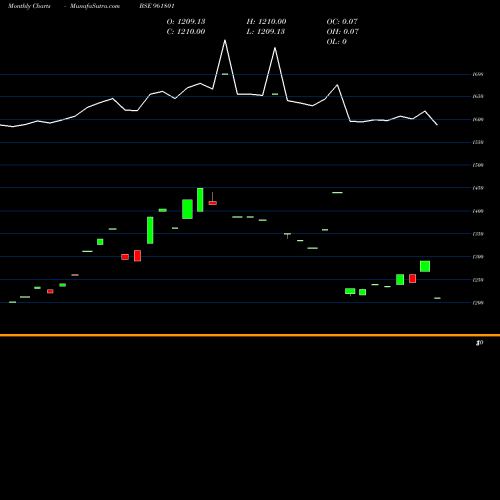Click the close value 'C: 1210.00'
This screenshot has width=500, height=500.
pos(186,32)
